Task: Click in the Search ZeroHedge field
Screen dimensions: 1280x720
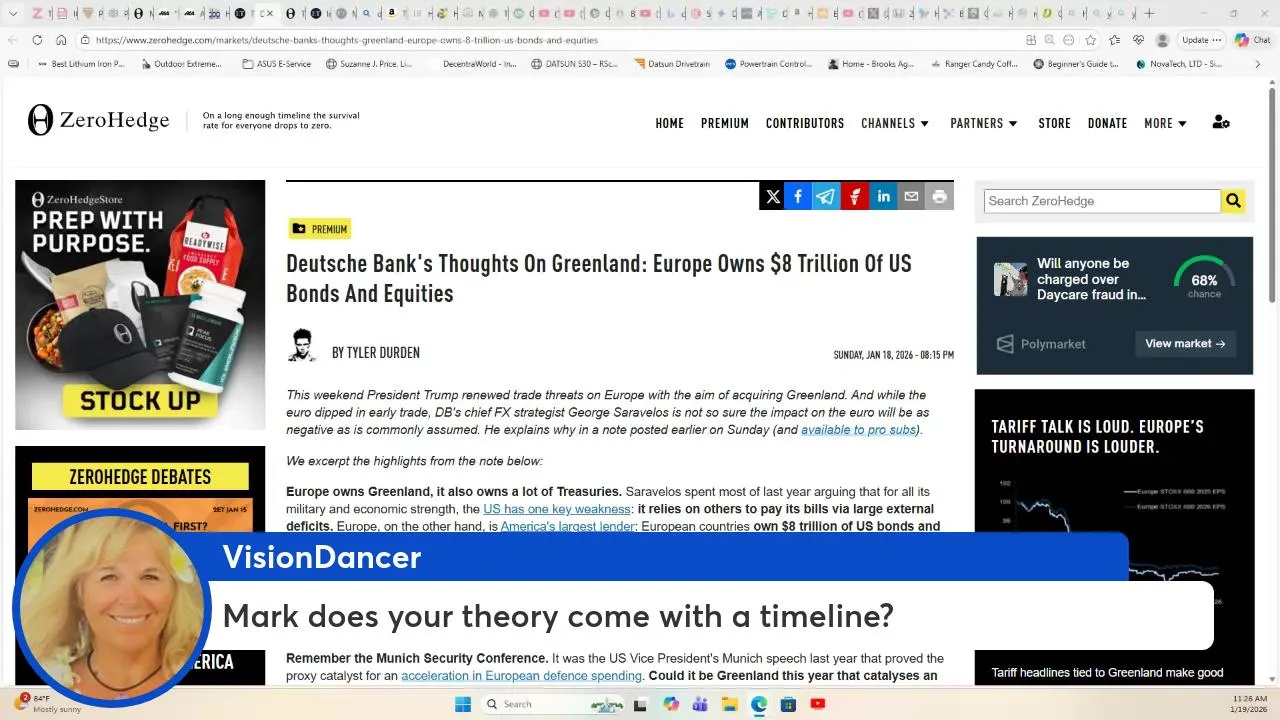Action: point(1102,201)
